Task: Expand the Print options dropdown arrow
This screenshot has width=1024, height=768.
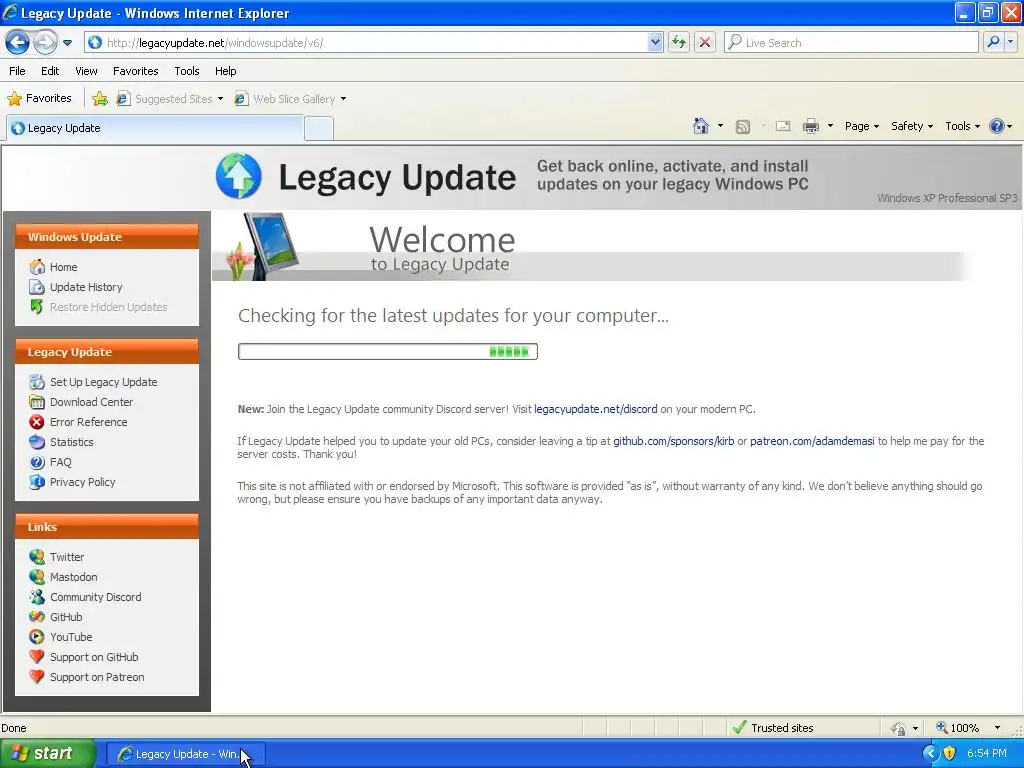Action: point(830,126)
